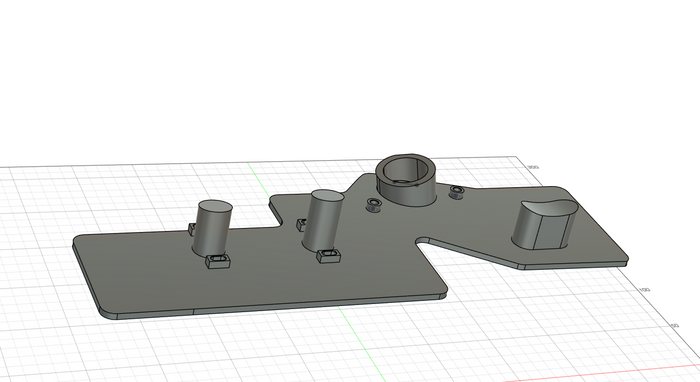Select the leftmost tall cylinder post
Image resolution: width=700 pixels, height=382 pixels.
pos(212,228)
